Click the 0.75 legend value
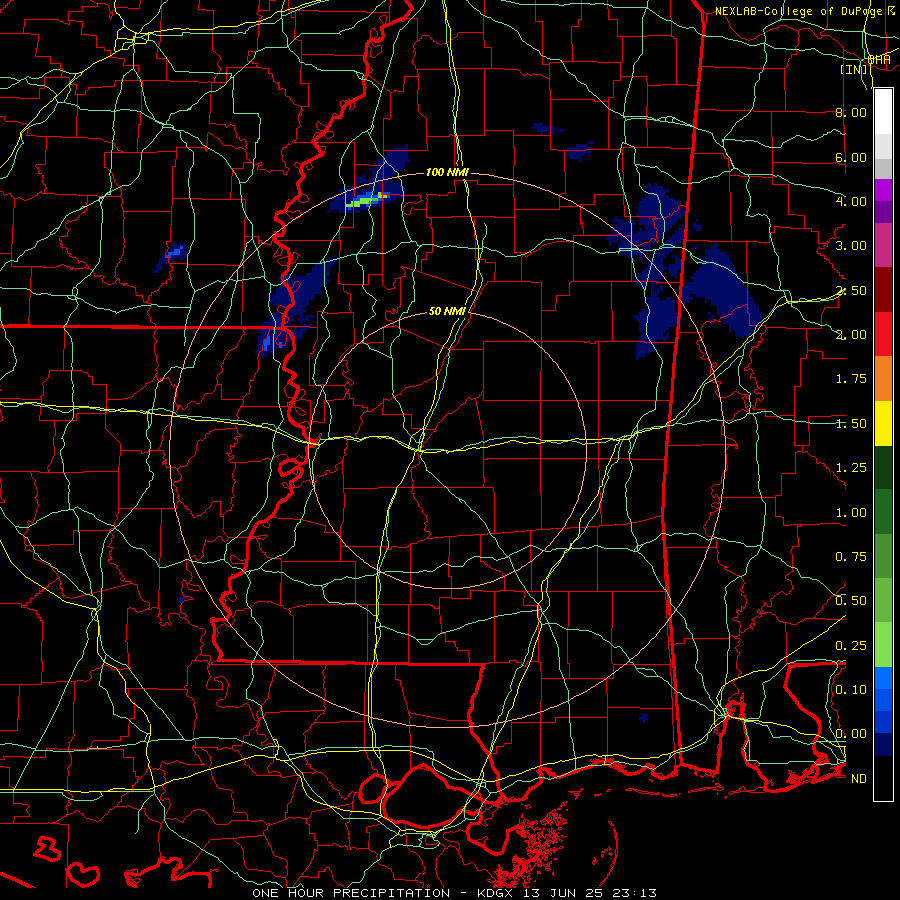Viewport: 900px width, 900px height. click(x=851, y=557)
